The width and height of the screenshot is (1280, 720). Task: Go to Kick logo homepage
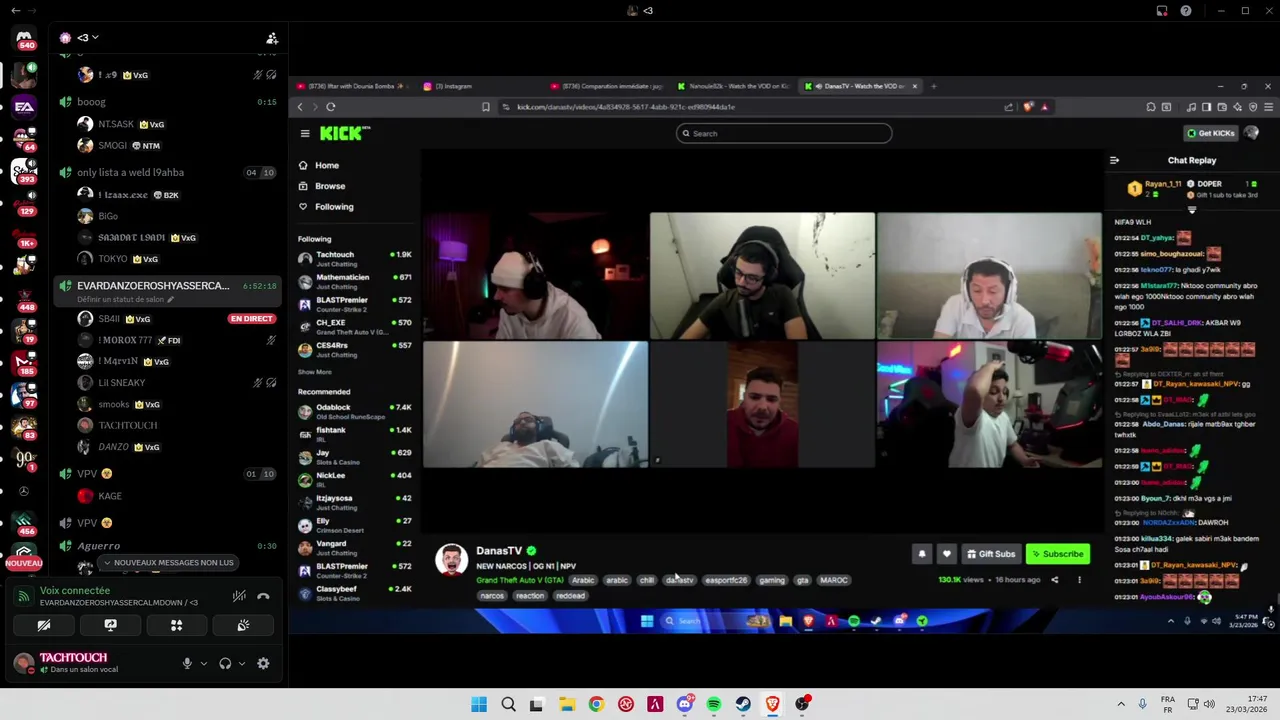(344, 133)
